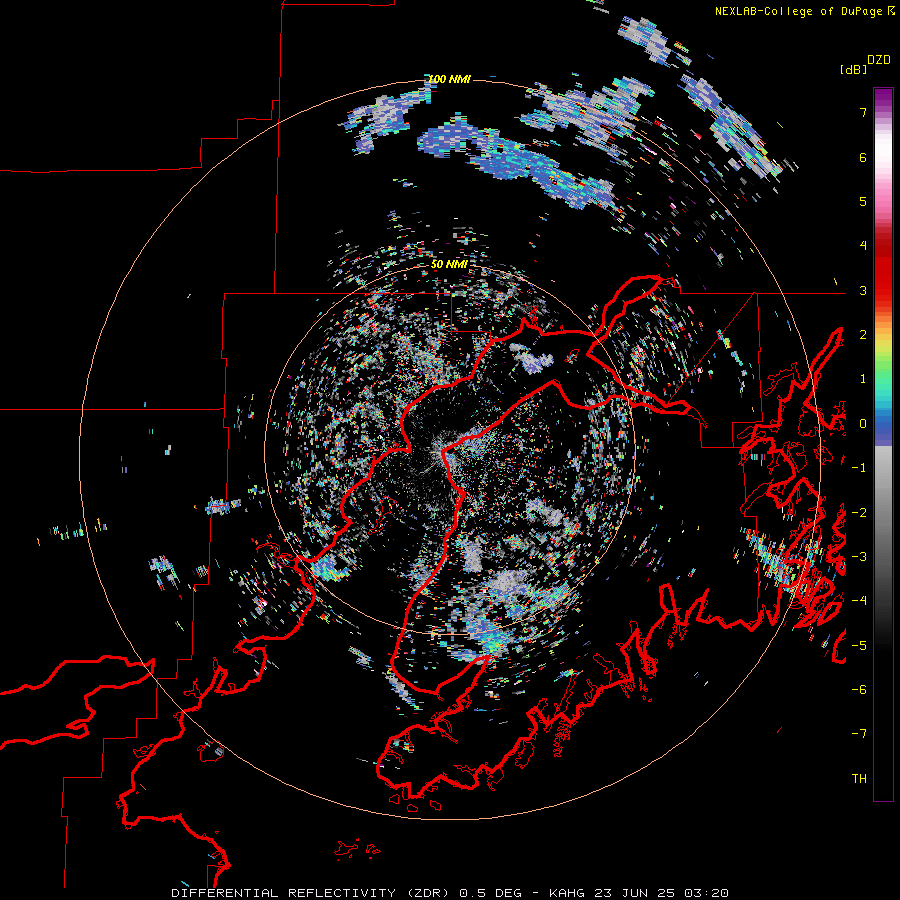The width and height of the screenshot is (900, 900).
Task: Click the 100 NMI range ring label
Action: click(449, 79)
